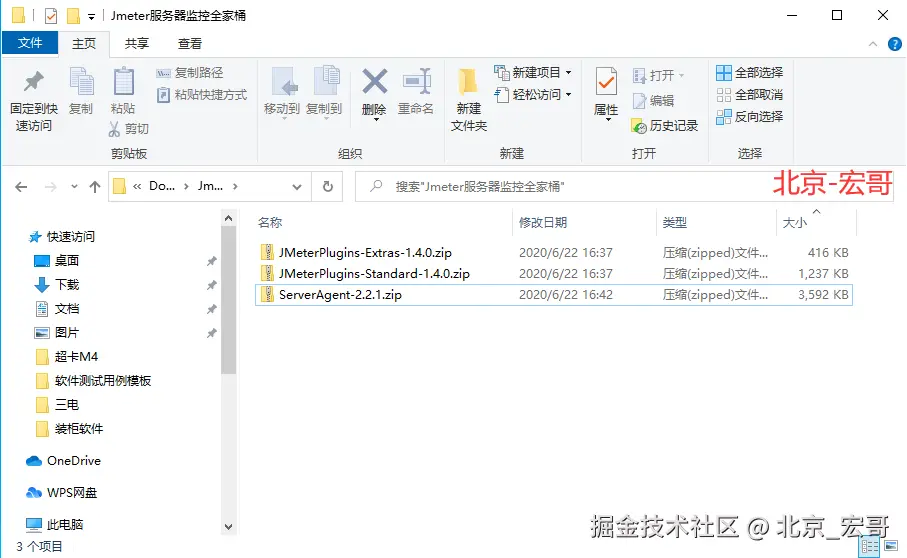Click Properties icon in quick access toolbar
Image resolution: width=907 pixels, height=558 pixels.
tap(51, 16)
